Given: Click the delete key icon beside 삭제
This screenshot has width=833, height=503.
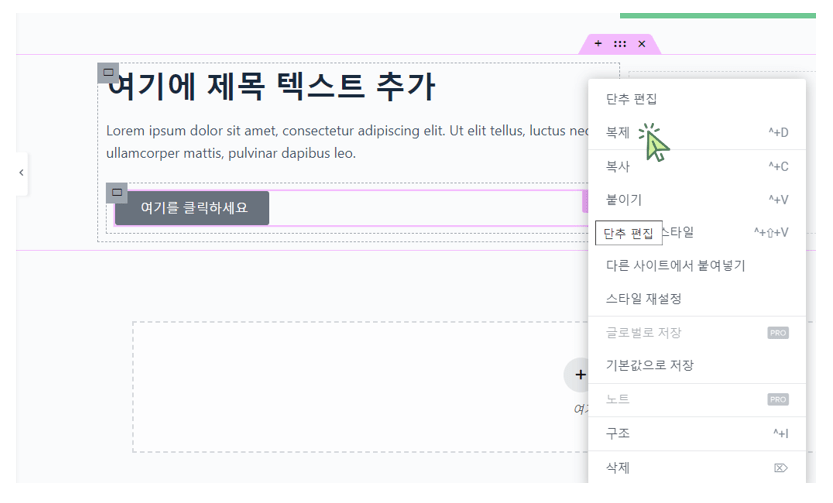Looking at the screenshot, I should click(x=780, y=468).
